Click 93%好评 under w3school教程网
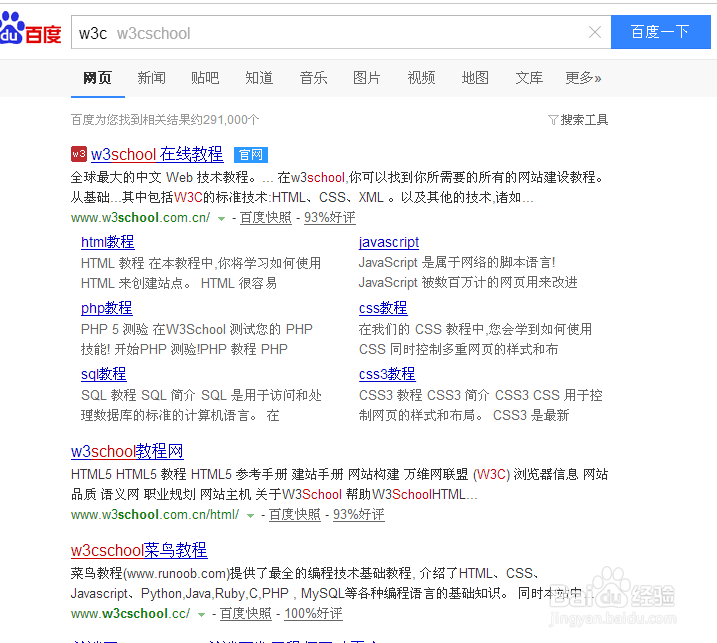 click(x=358, y=515)
